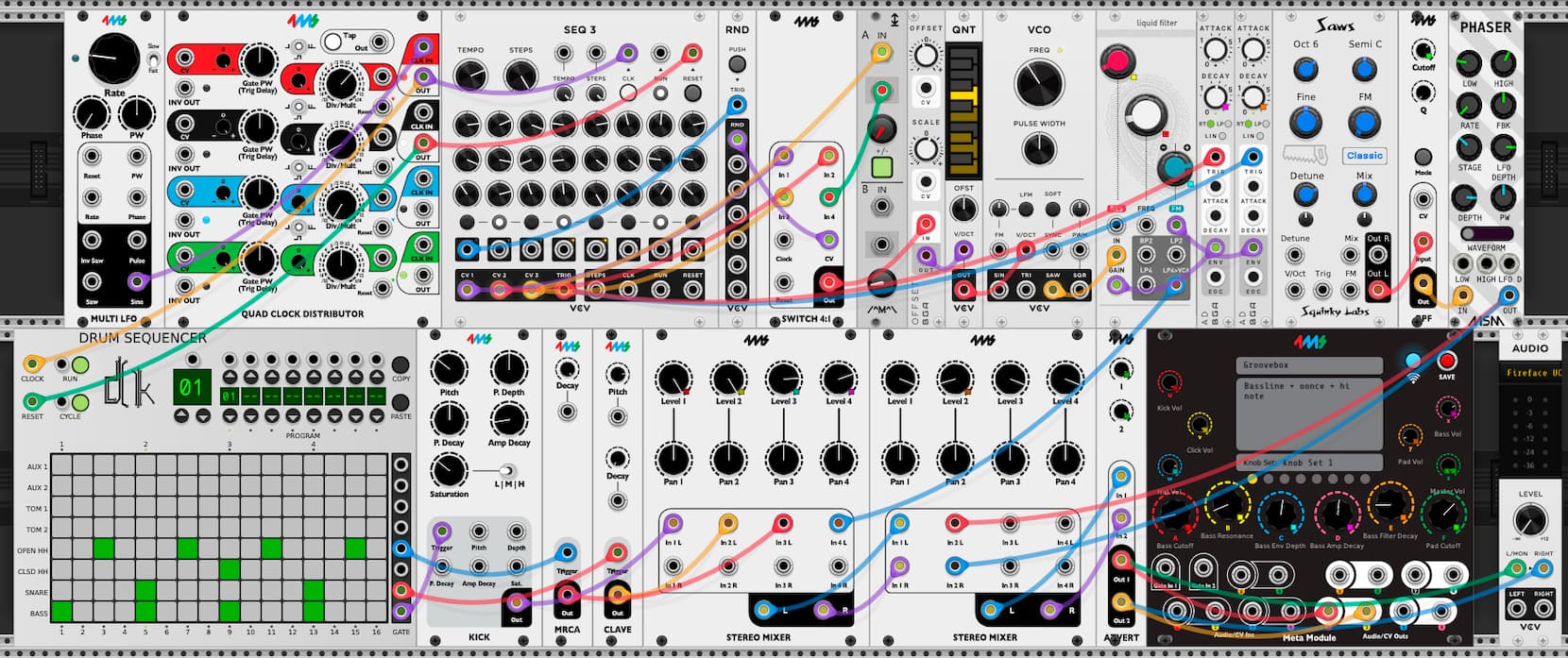Click the Tap button on Quad Clock Distributor
Viewport: 1568px width, 658px height.
(332, 42)
